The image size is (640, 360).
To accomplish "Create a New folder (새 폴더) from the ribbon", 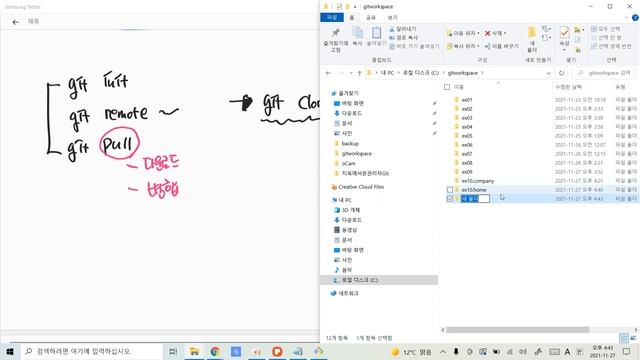I will [x=532, y=40].
